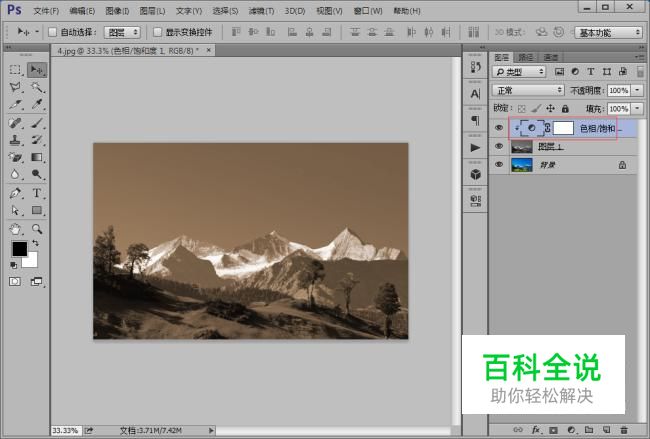
Task: Select the Eraser tool
Action: coord(15,157)
